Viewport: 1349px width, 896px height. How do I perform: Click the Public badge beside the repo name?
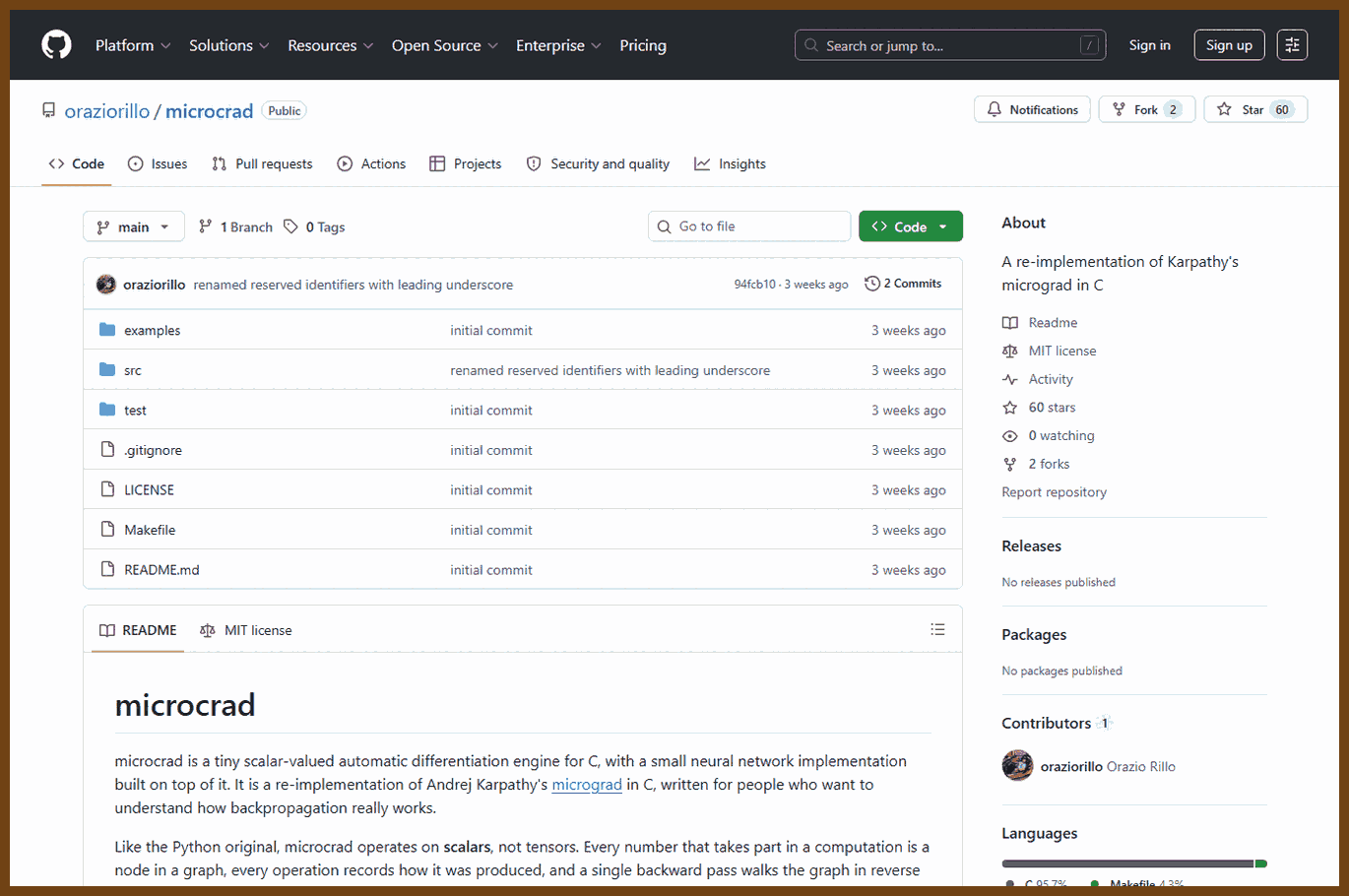[x=285, y=111]
